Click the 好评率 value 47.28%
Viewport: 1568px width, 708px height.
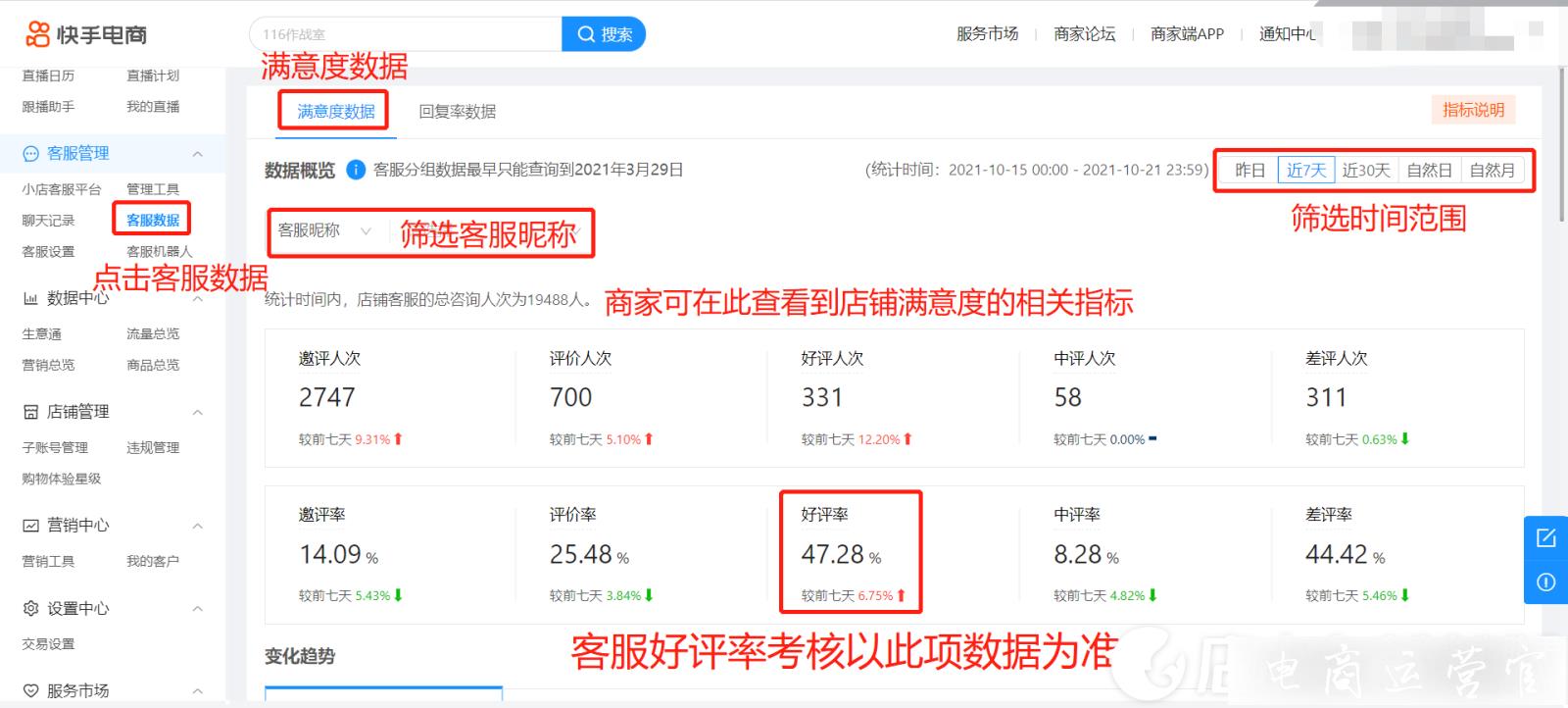point(842,555)
